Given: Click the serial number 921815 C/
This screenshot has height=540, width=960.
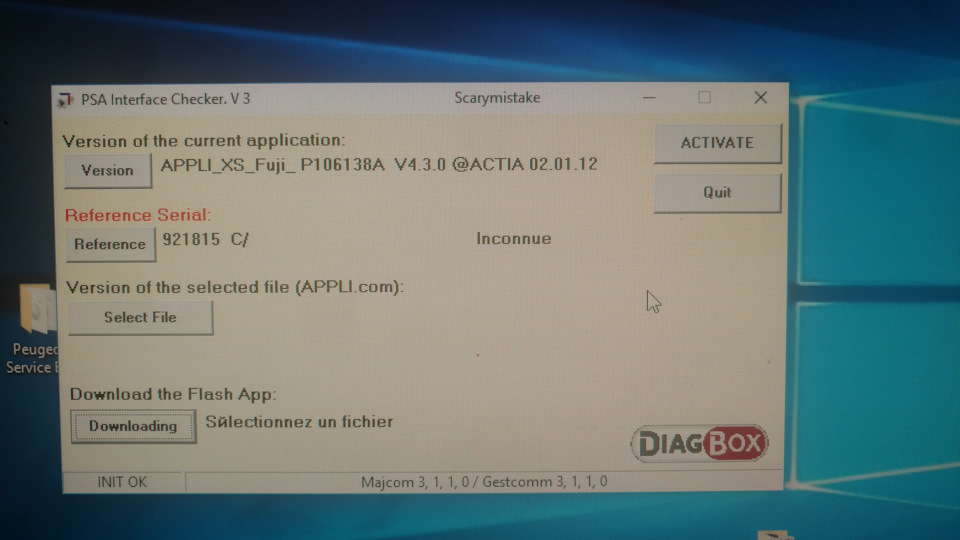Looking at the screenshot, I should click(206, 239).
